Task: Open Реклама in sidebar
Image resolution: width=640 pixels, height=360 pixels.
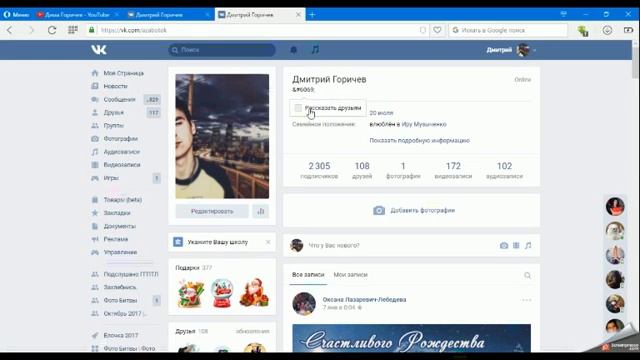Action: point(116,239)
